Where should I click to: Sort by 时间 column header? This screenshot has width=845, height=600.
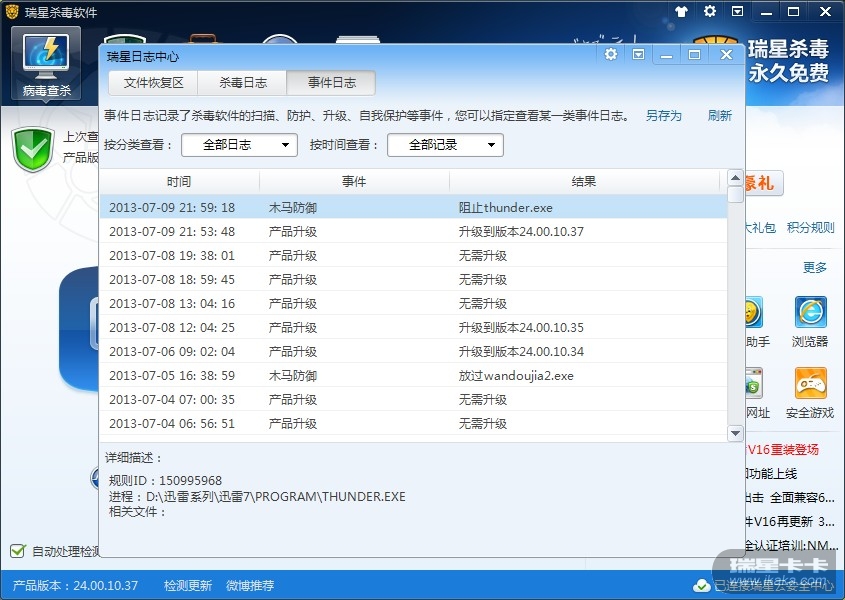click(179, 182)
